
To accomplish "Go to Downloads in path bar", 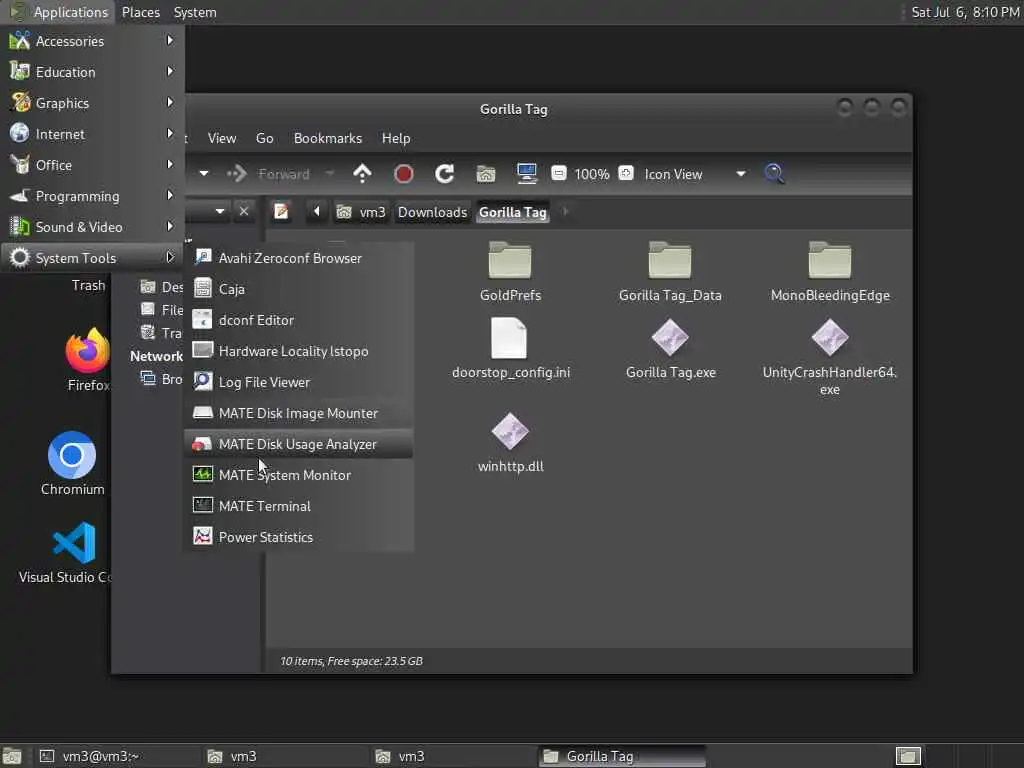I will pyautogui.click(x=432, y=212).
